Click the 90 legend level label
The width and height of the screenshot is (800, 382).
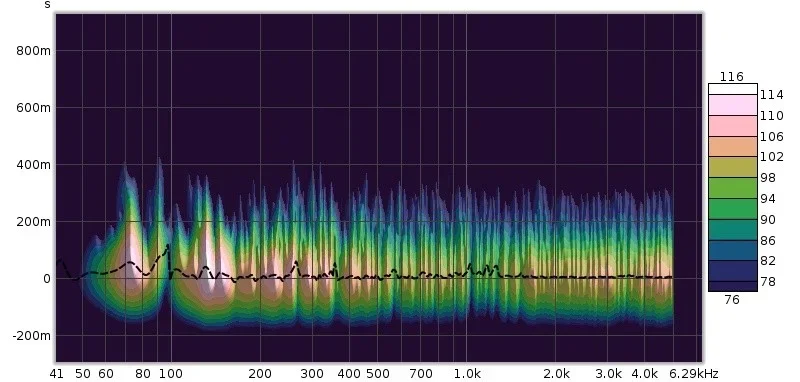coord(768,220)
